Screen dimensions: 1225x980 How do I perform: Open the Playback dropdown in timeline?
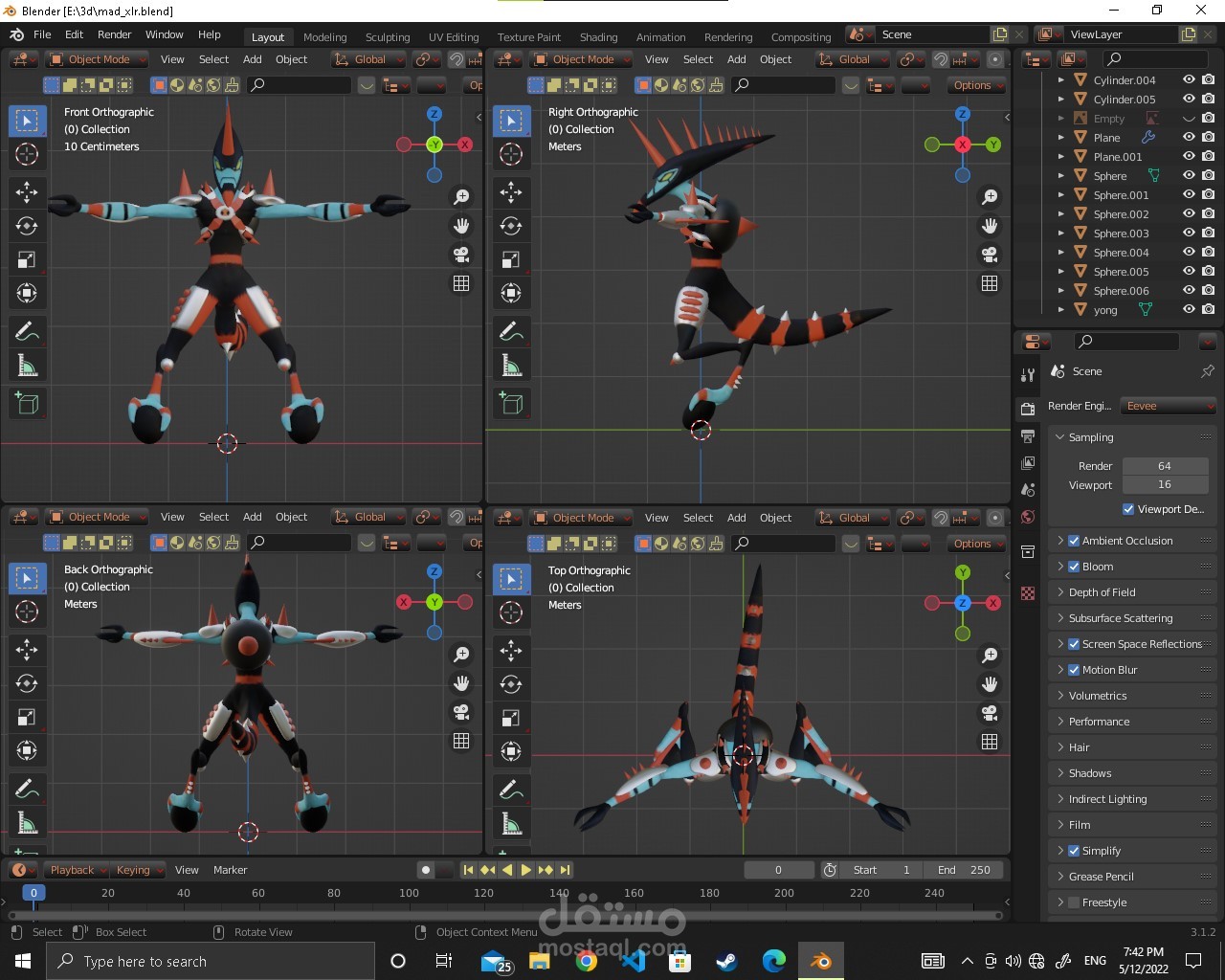tap(78, 870)
